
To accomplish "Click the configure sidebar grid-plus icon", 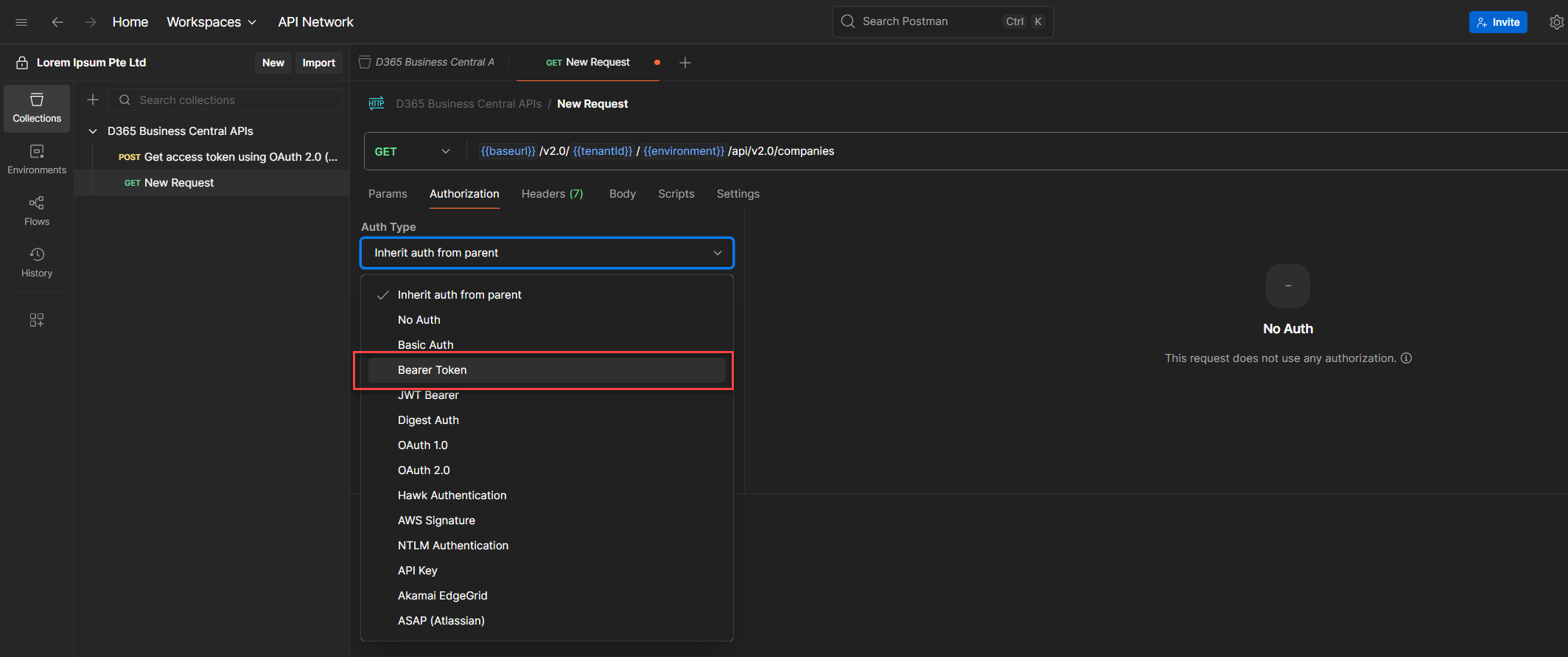I will click(x=37, y=320).
